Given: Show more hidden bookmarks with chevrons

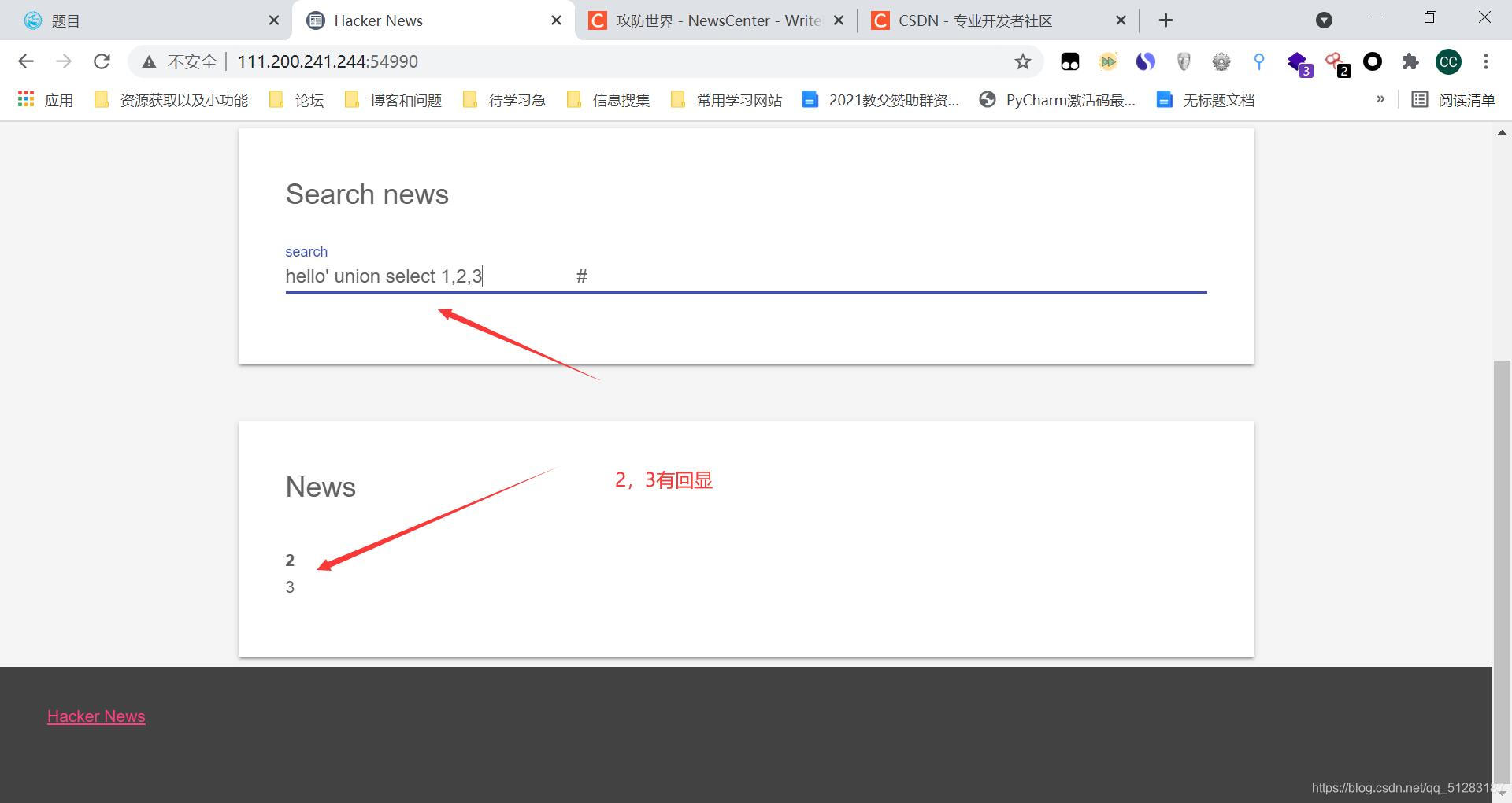Looking at the screenshot, I should coord(1380,99).
